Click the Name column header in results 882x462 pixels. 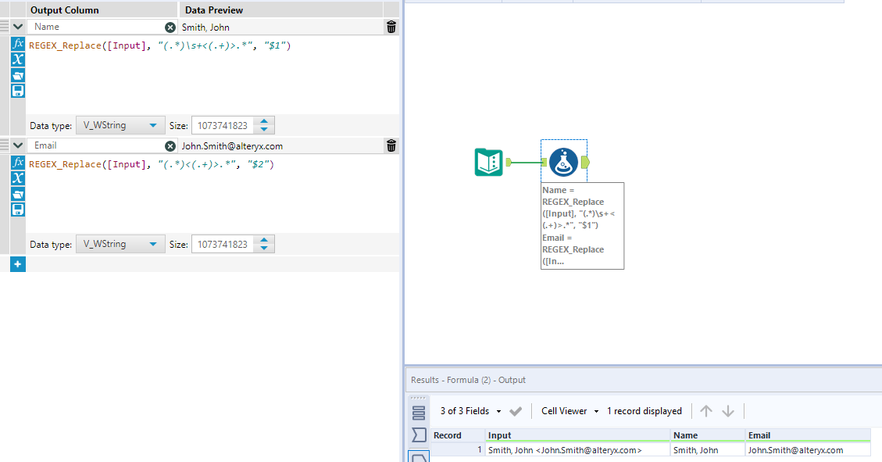(x=708, y=435)
